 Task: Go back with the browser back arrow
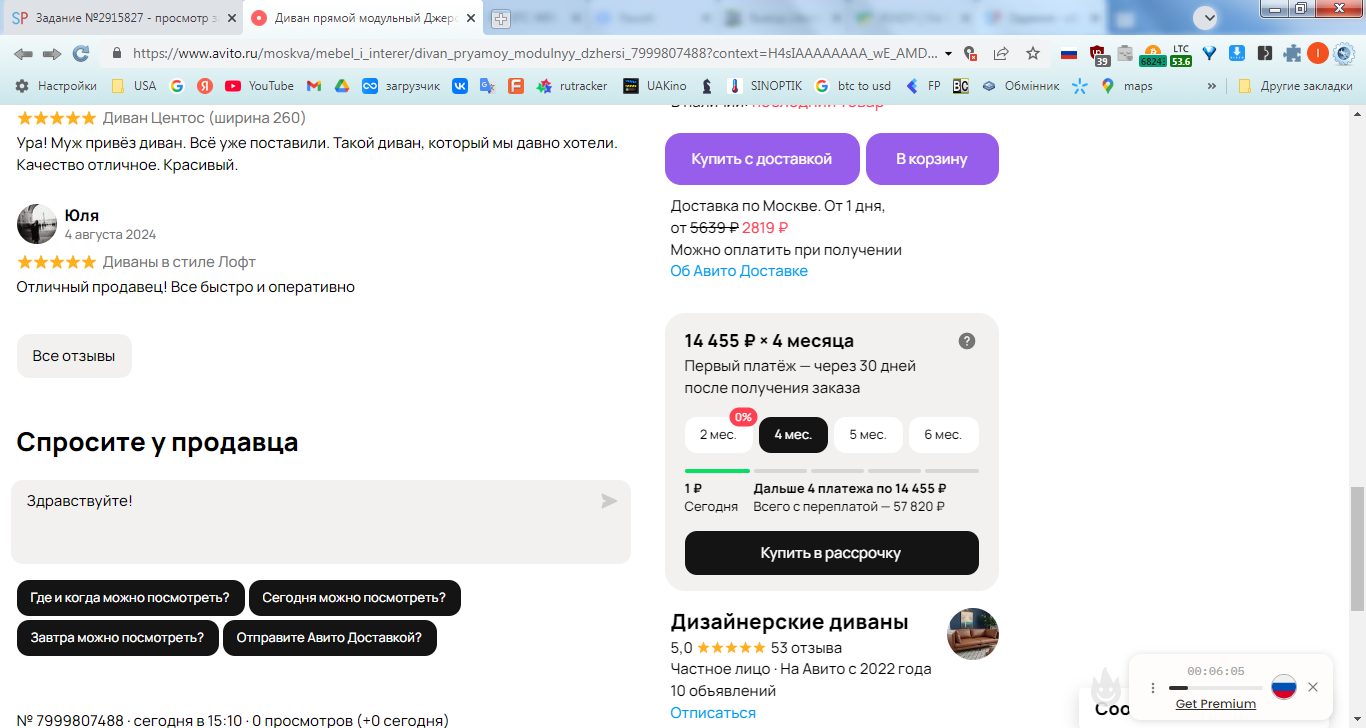23,54
